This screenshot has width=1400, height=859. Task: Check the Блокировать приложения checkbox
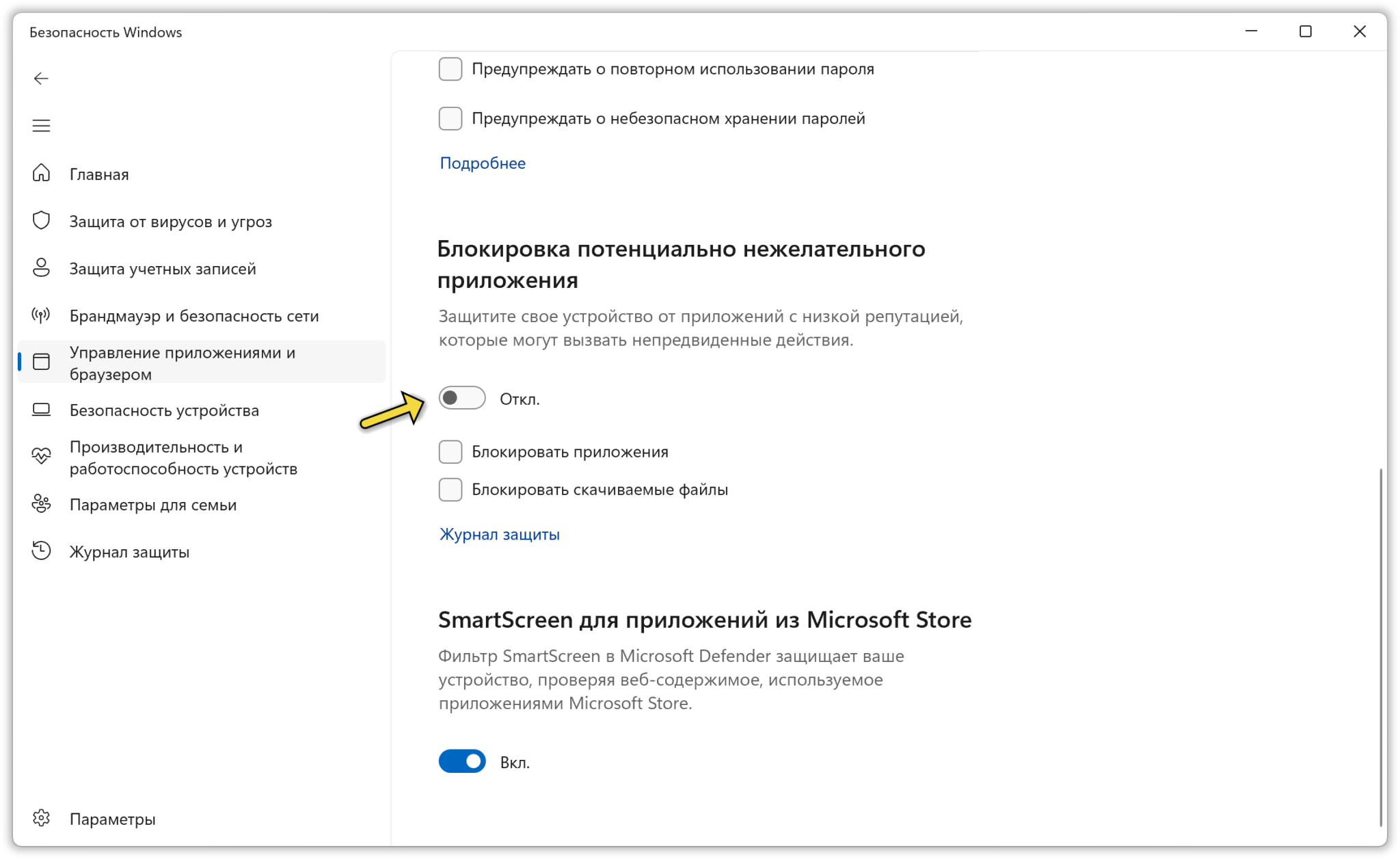point(450,452)
